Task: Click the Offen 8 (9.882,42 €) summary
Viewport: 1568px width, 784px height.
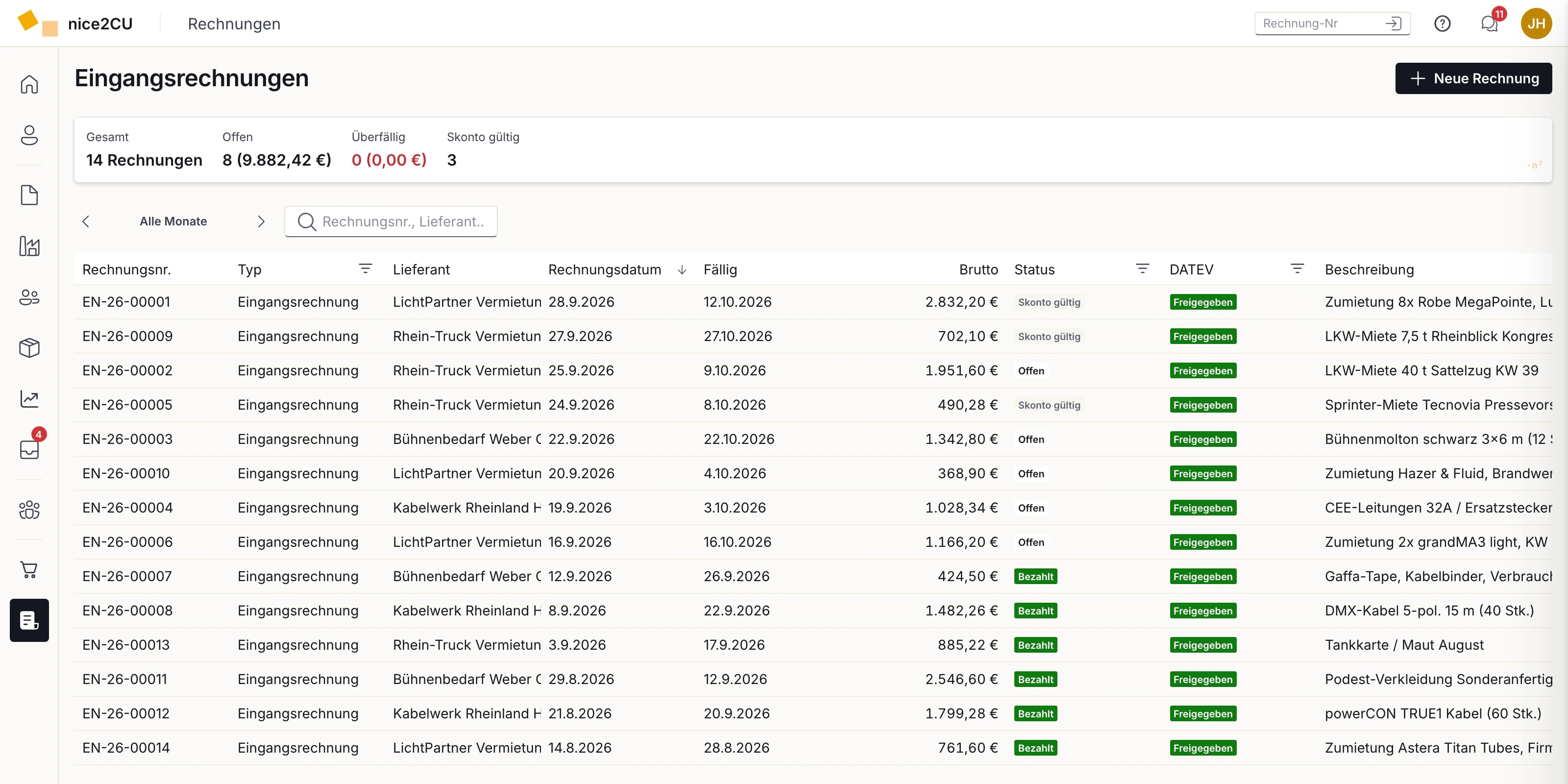Action: (x=276, y=150)
